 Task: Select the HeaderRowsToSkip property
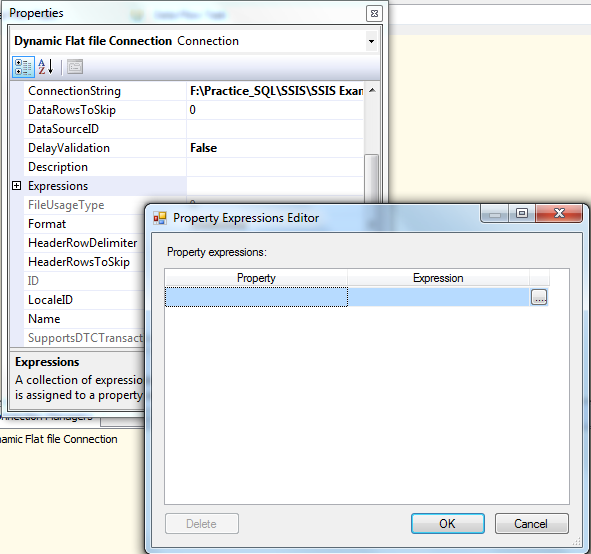point(84,262)
